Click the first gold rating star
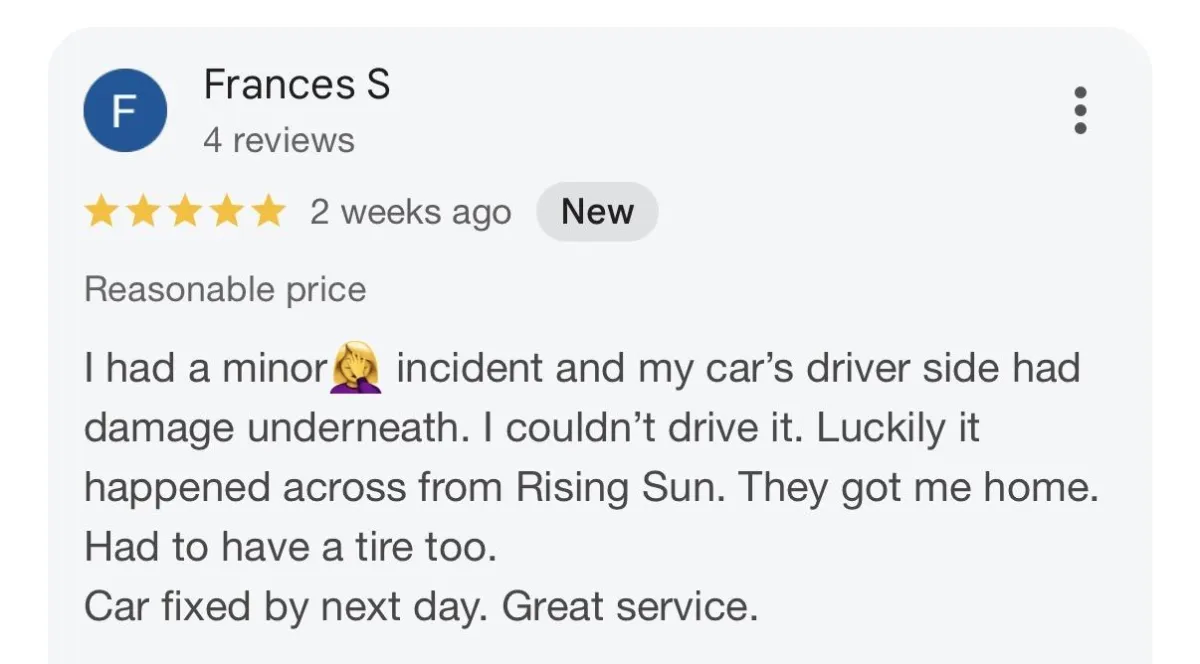This screenshot has height=664, width=1200. 100,212
